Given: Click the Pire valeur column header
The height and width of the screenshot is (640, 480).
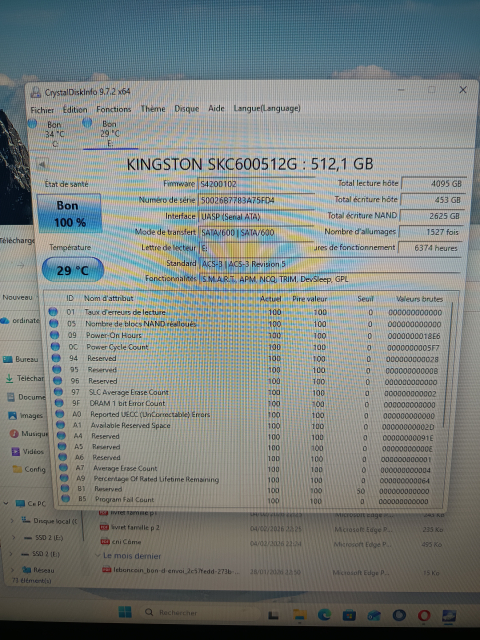Looking at the screenshot, I should click(x=309, y=299).
